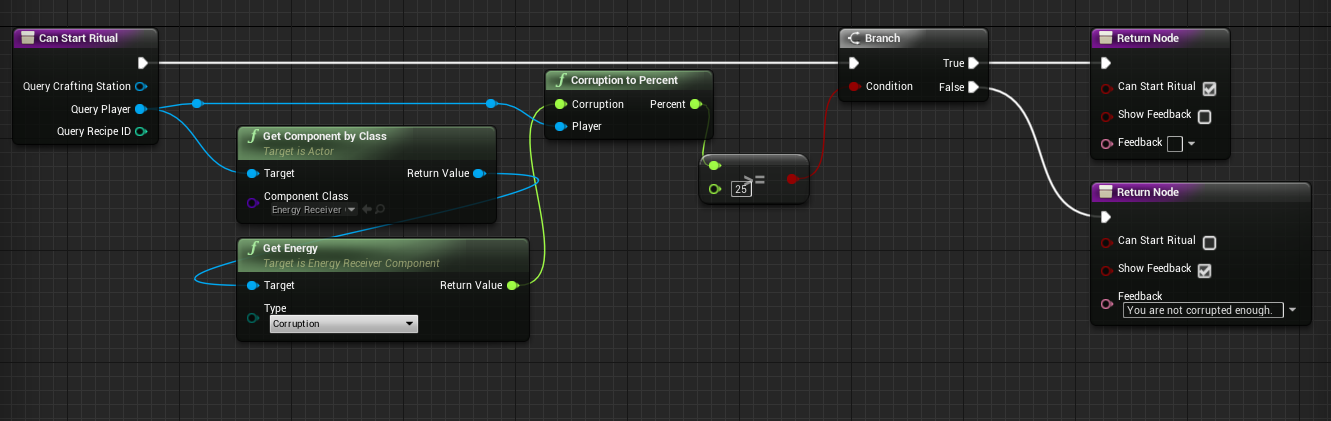Image resolution: width=1331 pixels, height=421 pixels.
Task: Open the Energy Receiver component class dropdown
Action: tap(312, 210)
